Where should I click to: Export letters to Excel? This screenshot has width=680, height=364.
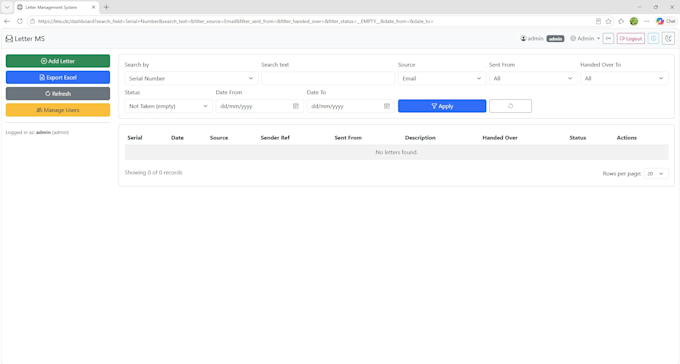58,77
